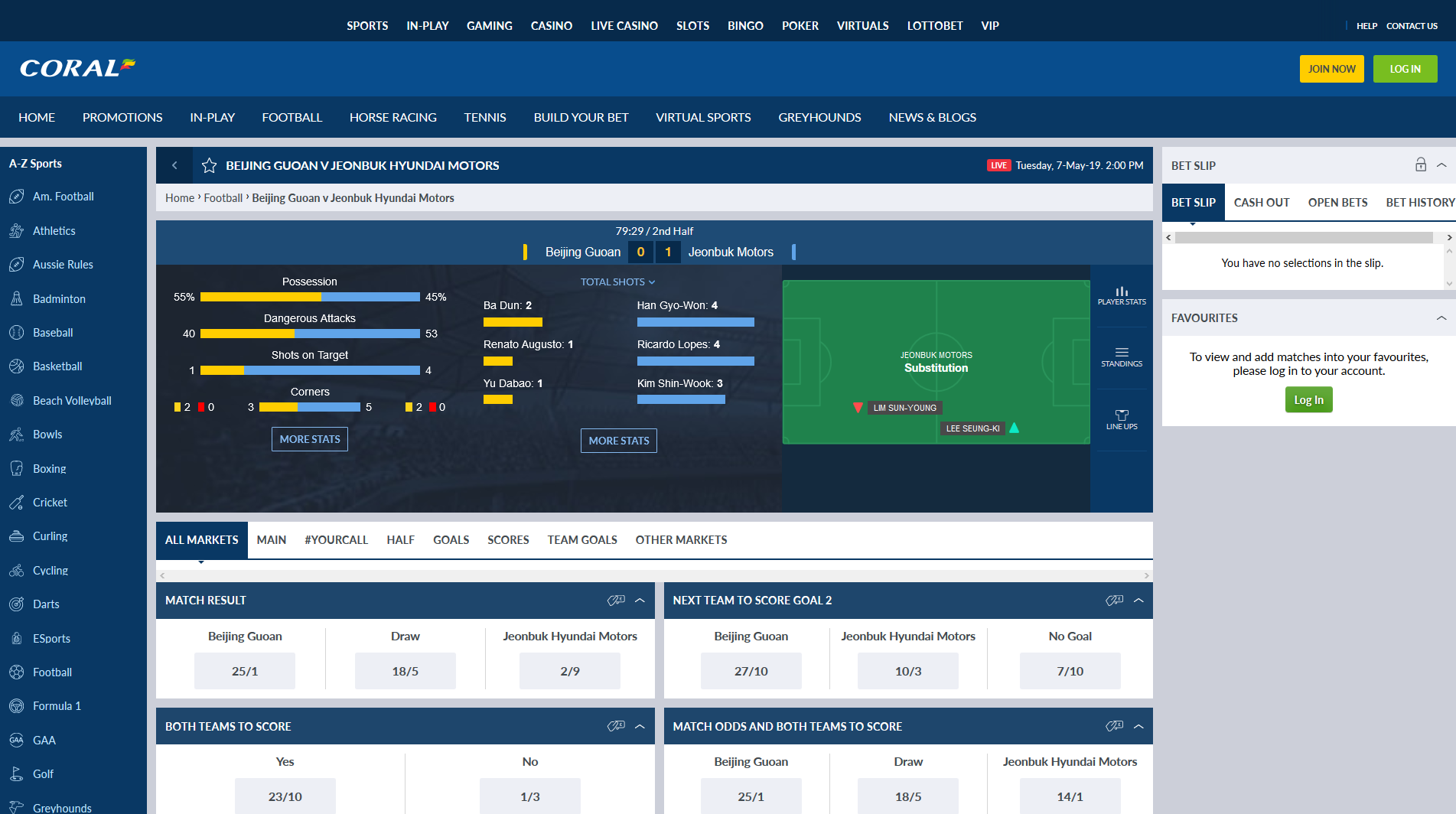Image resolution: width=1456 pixels, height=814 pixels.
Task: Click the Dangerous Attacks stat bar
Action: click(310, 334)
